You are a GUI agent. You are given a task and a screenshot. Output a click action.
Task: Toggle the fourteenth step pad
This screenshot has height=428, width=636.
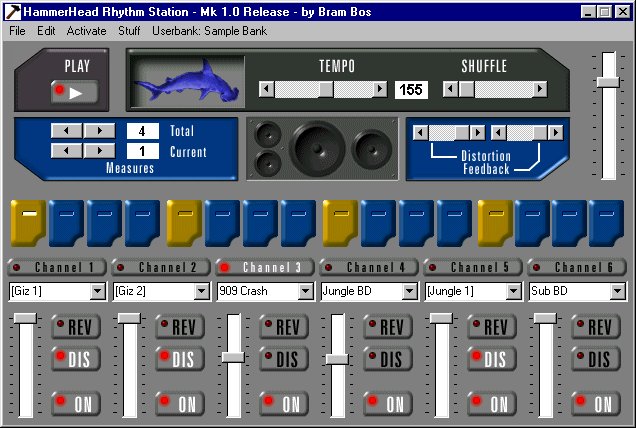533,223
